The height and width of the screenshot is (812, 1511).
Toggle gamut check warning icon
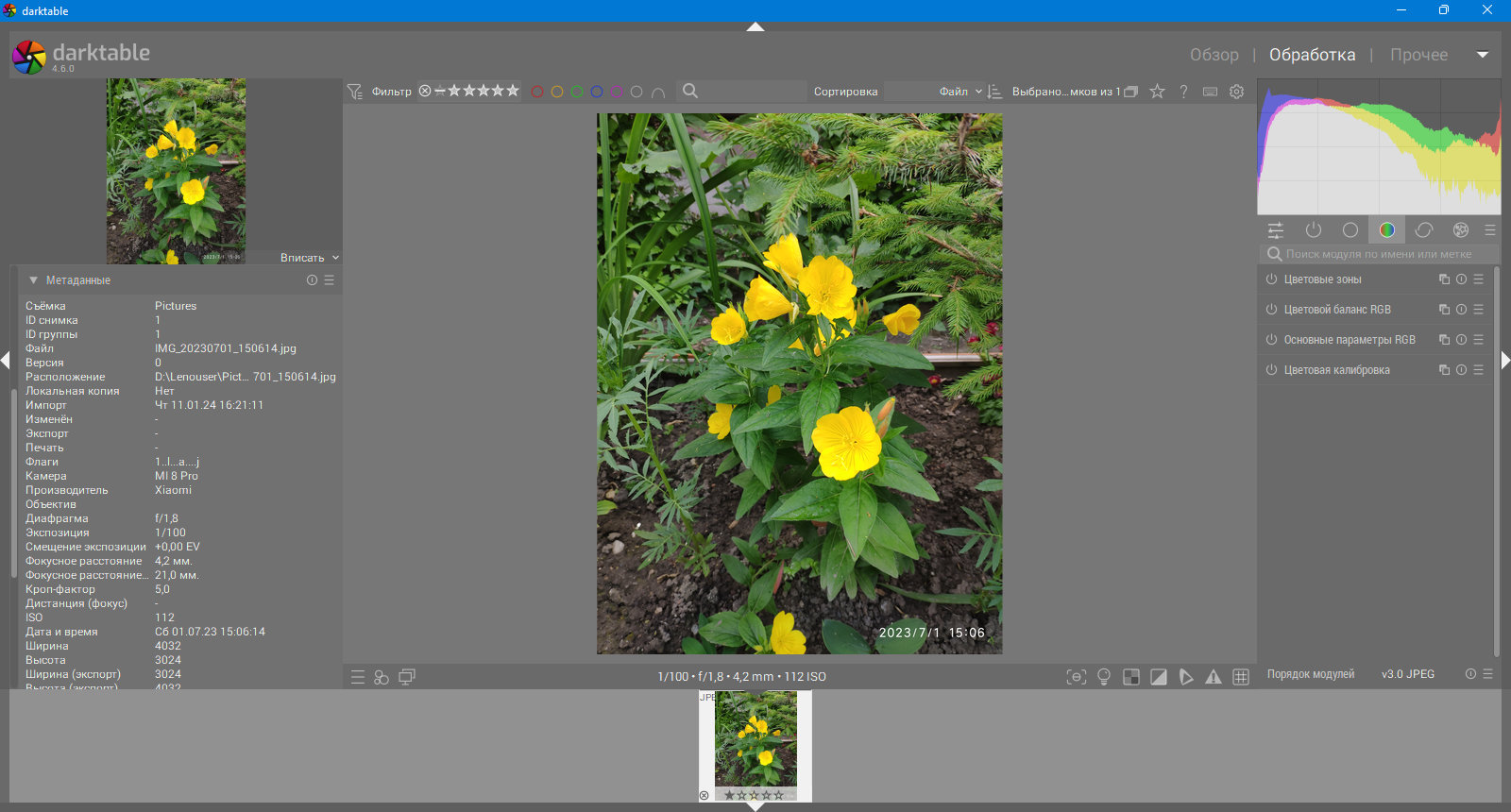tap(1214, 677)
